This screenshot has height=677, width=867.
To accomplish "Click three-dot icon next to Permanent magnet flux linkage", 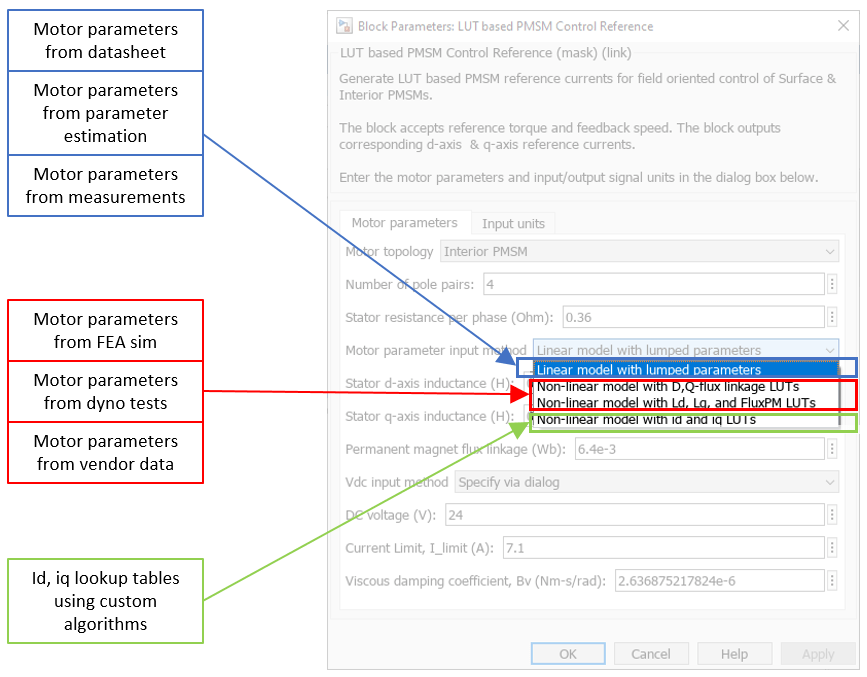I will click(x=832, y=449).
